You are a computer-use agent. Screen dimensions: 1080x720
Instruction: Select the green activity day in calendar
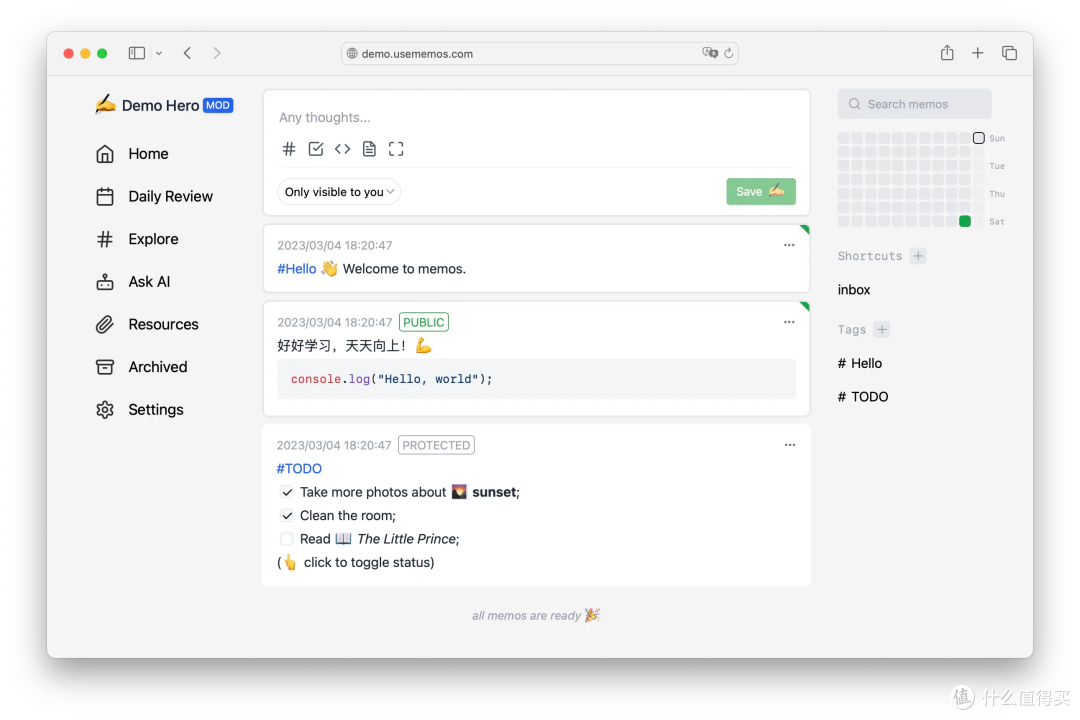tap(965, 221)
